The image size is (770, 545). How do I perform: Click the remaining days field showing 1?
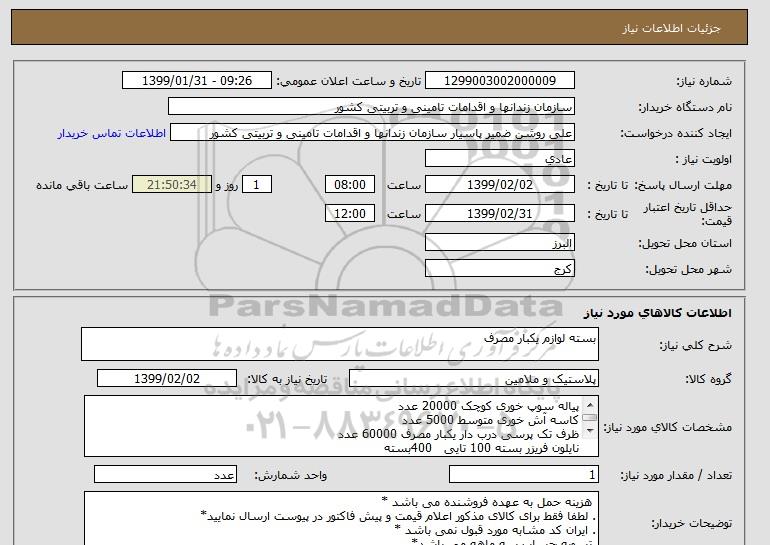[256, 185]
